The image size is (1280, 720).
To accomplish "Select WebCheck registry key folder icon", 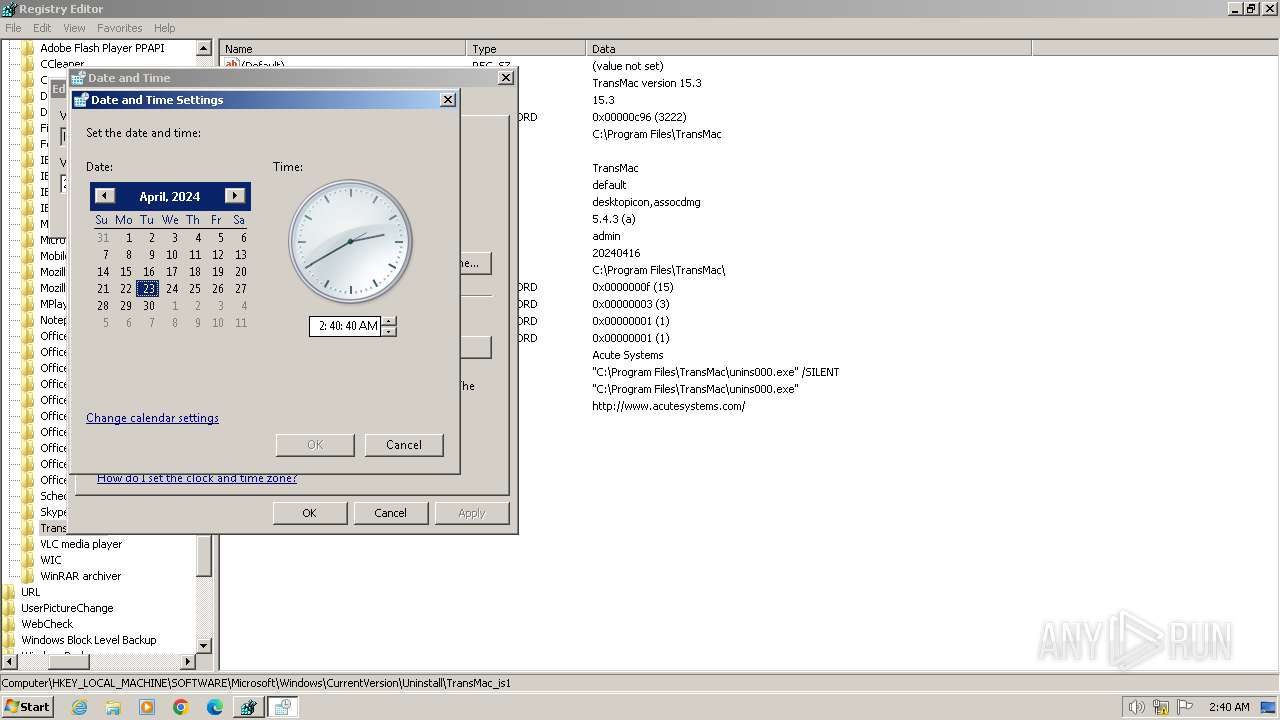I will (10, 624).
